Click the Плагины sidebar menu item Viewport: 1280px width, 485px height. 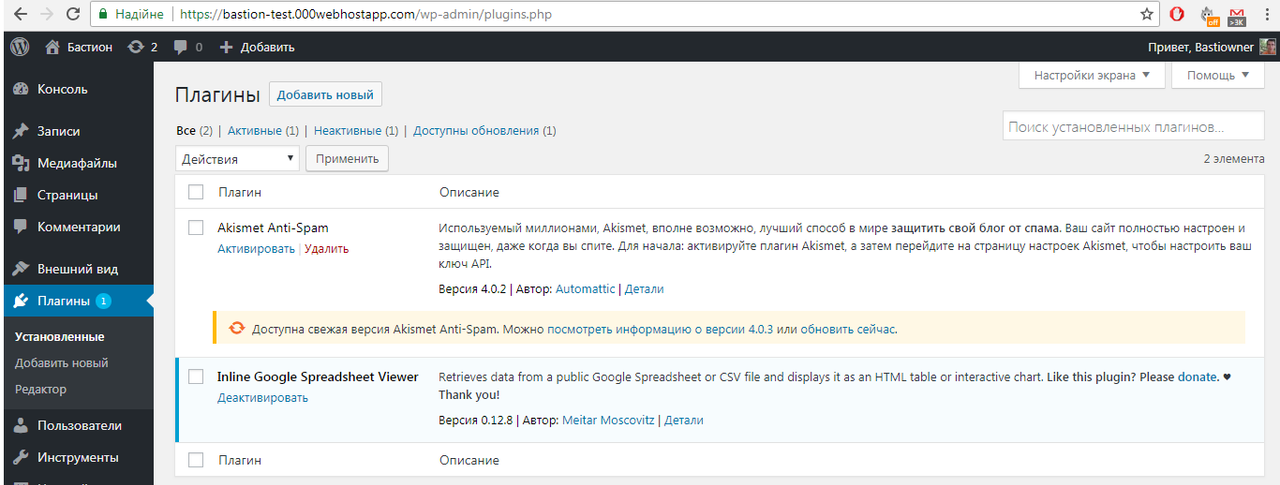[64, 301]
